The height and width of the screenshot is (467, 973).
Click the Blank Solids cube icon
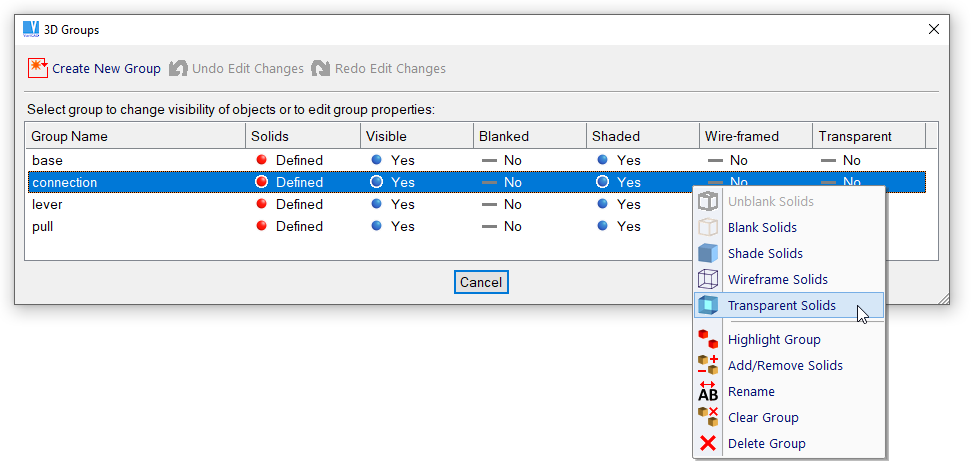coord(708,228)
